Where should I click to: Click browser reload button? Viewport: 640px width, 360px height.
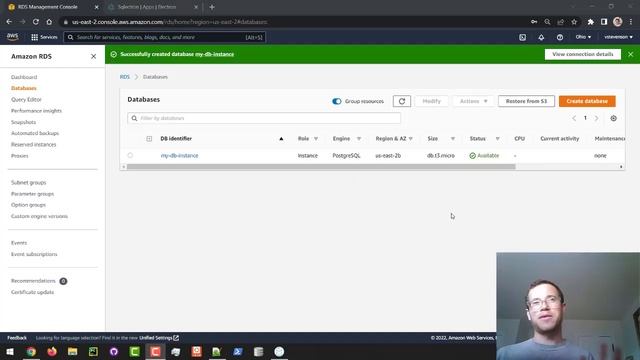(x=36, y=22)
